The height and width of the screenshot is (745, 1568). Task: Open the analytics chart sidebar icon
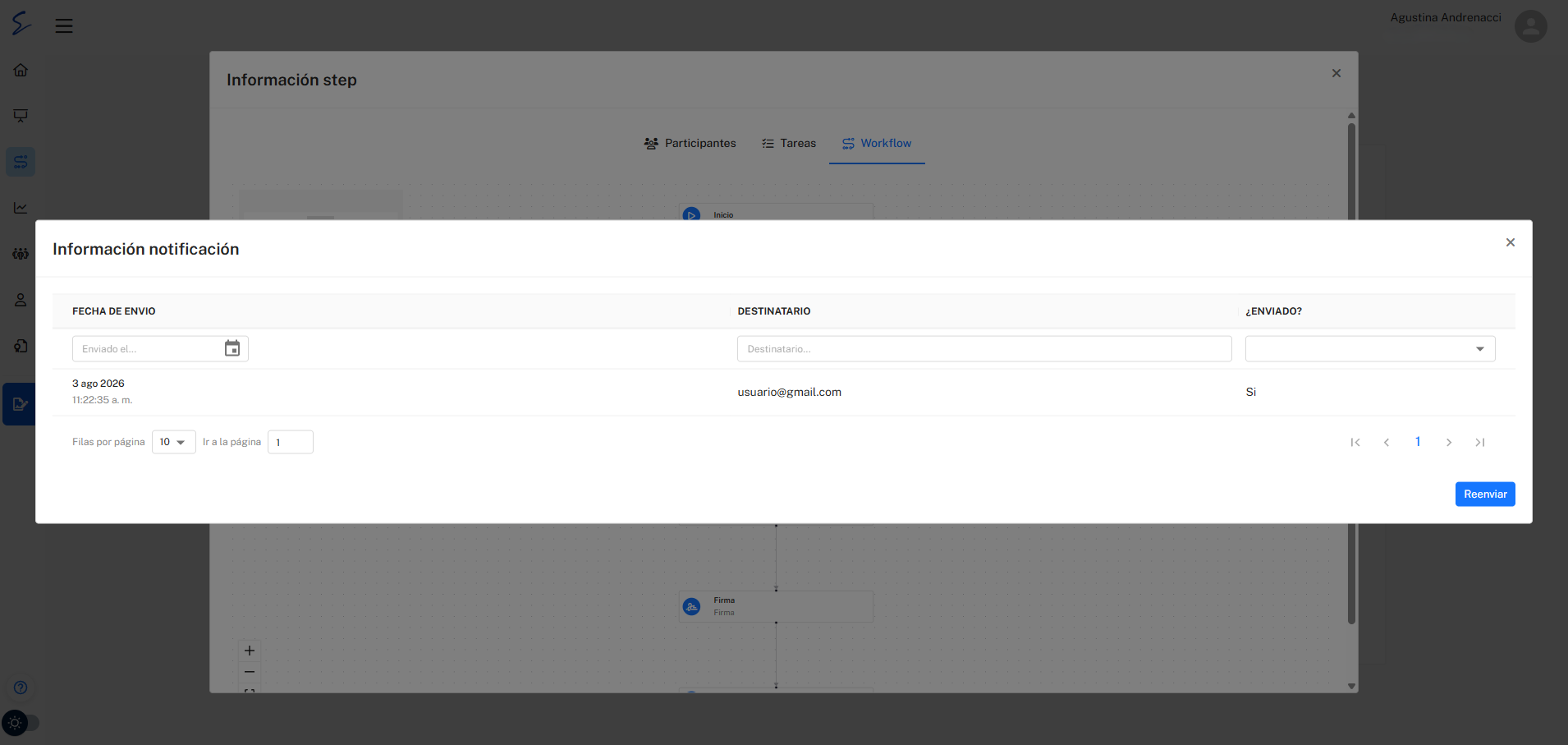pos(21,208)
